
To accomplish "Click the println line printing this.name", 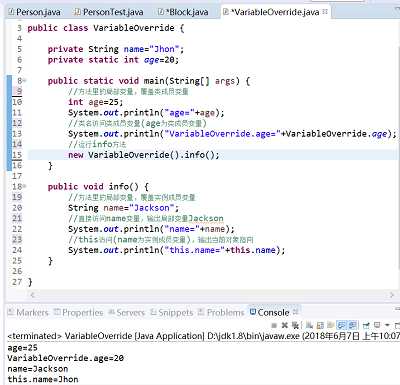I will tap(177, 250).
